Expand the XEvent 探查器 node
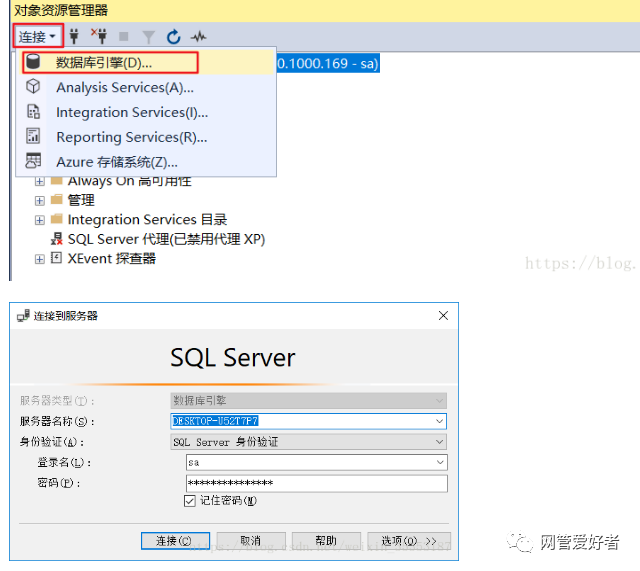The image size is (640, 571). pyautogui.click(x=40, y=259)
